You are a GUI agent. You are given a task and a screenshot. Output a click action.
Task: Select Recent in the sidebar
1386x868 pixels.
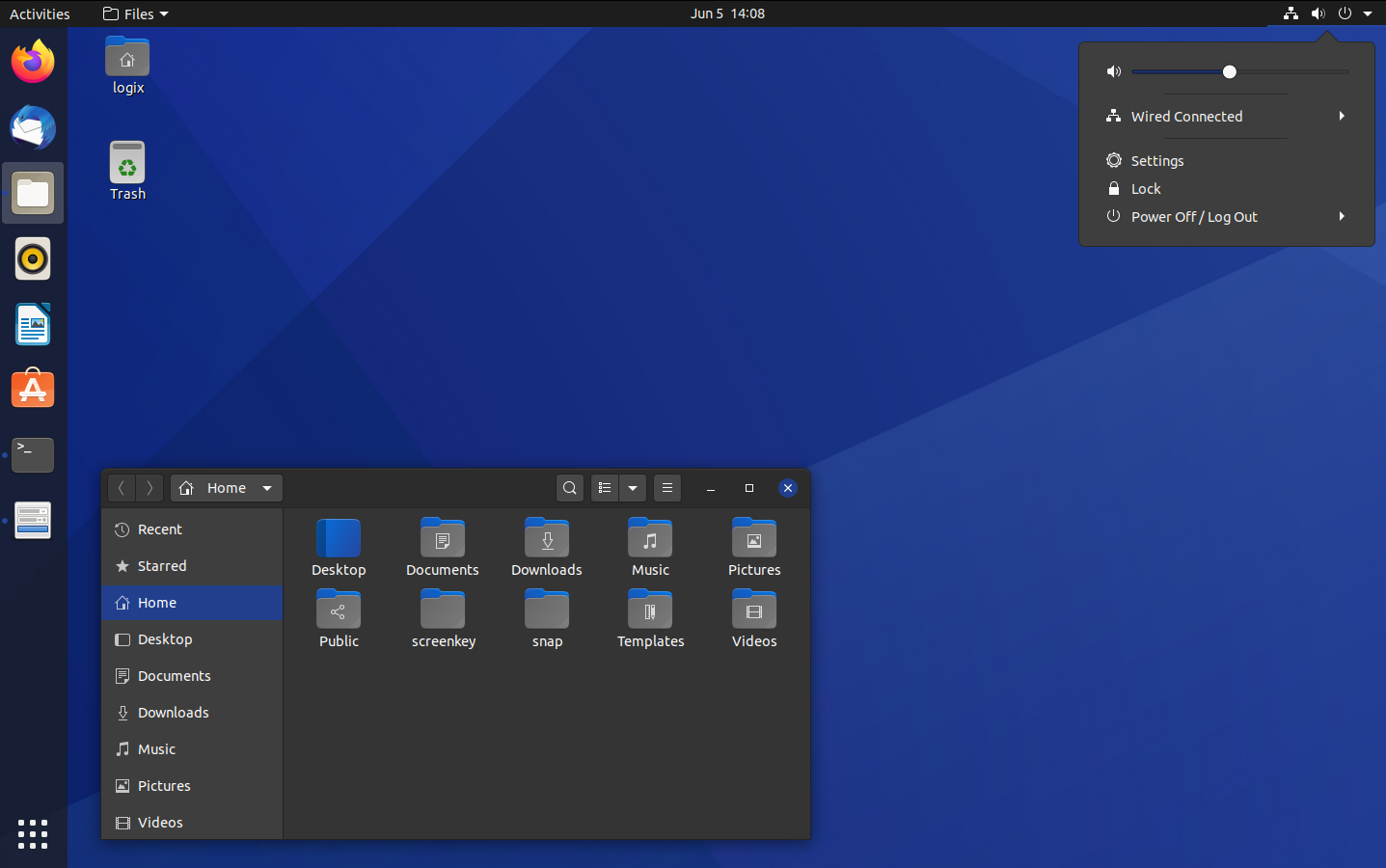(x=160, y=529)
